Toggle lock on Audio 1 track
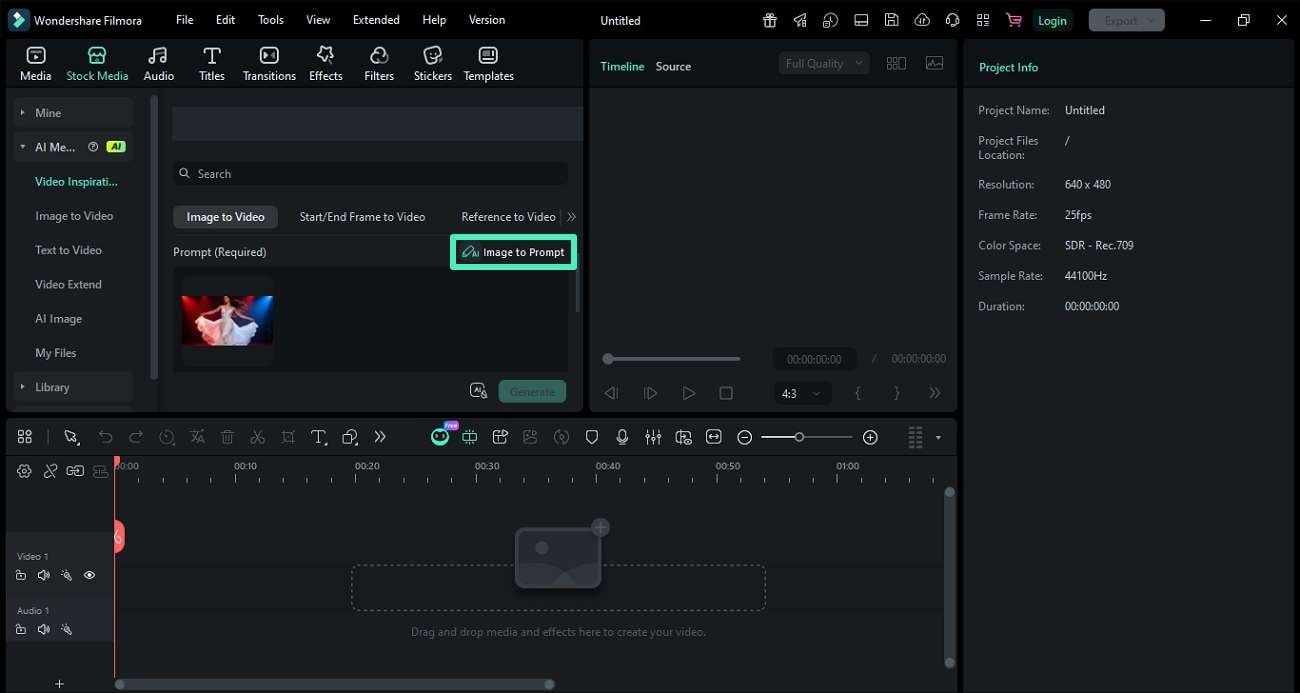This screenshot has width=1300, height=693. [x=21, y=629]
